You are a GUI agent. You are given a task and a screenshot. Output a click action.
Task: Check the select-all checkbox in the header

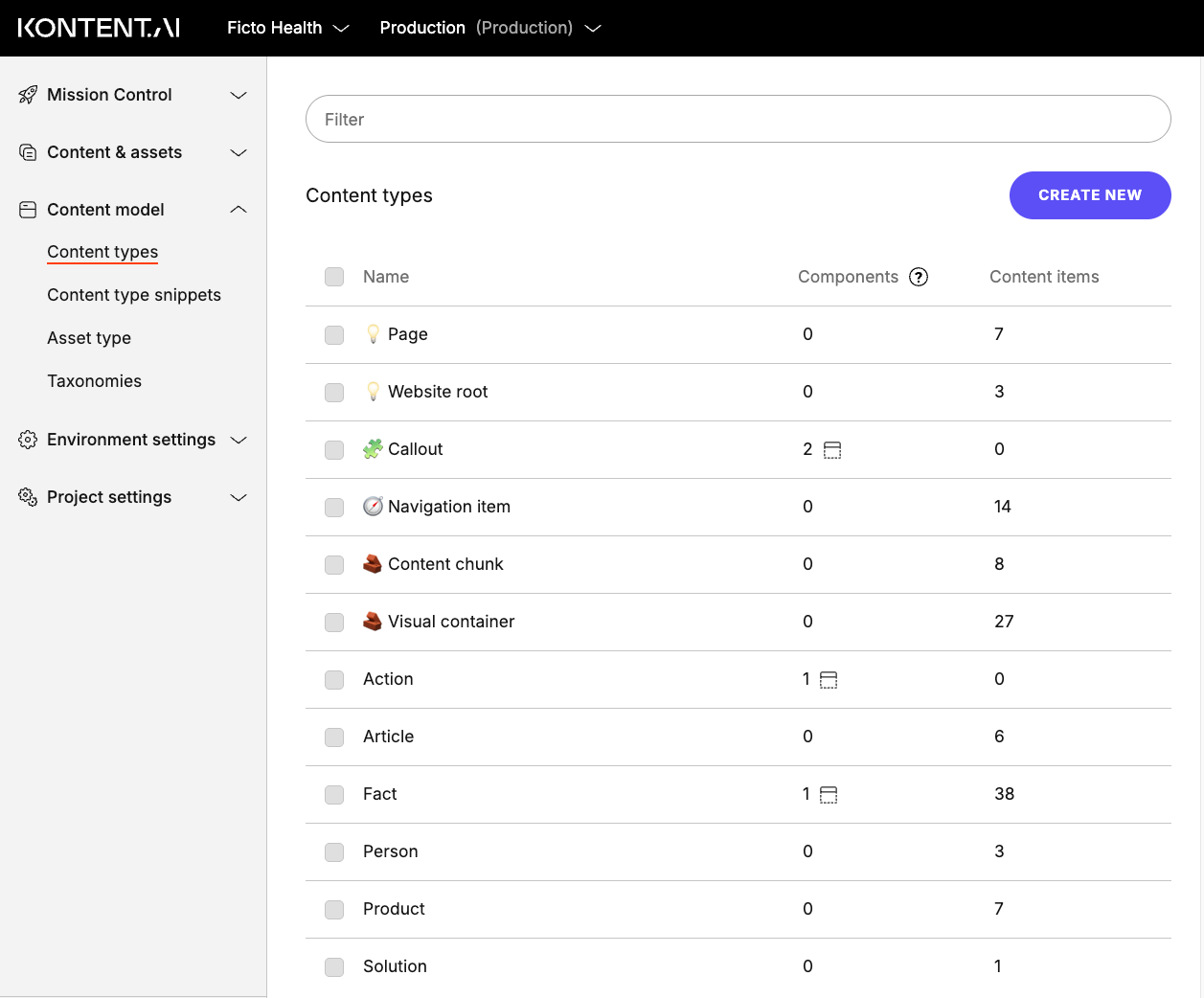tap(334, 277)
